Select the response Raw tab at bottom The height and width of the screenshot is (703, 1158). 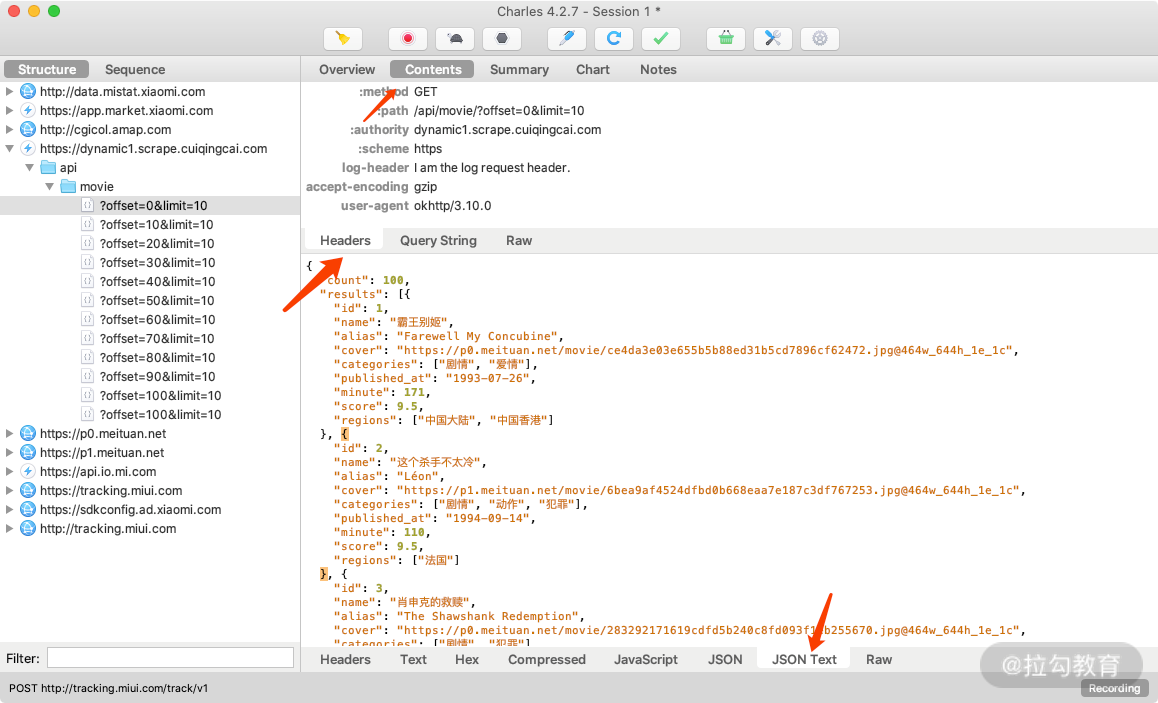point(879,659)
